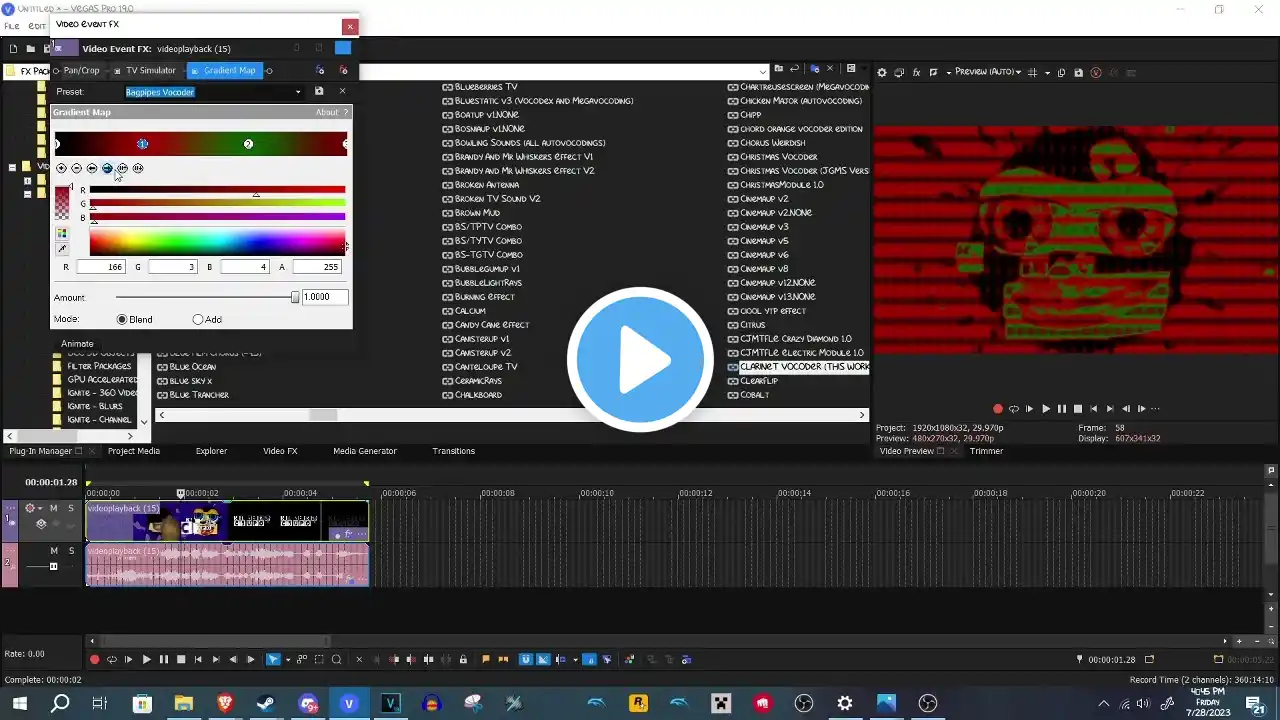This screenshot has height=720, width=1280.
Task: Add a new gradient control point
Action: (x=61, y=168)
